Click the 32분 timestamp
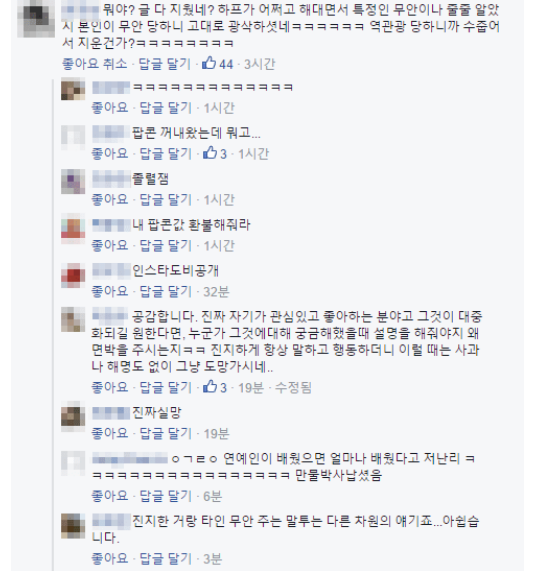 (x=216, y=292)
